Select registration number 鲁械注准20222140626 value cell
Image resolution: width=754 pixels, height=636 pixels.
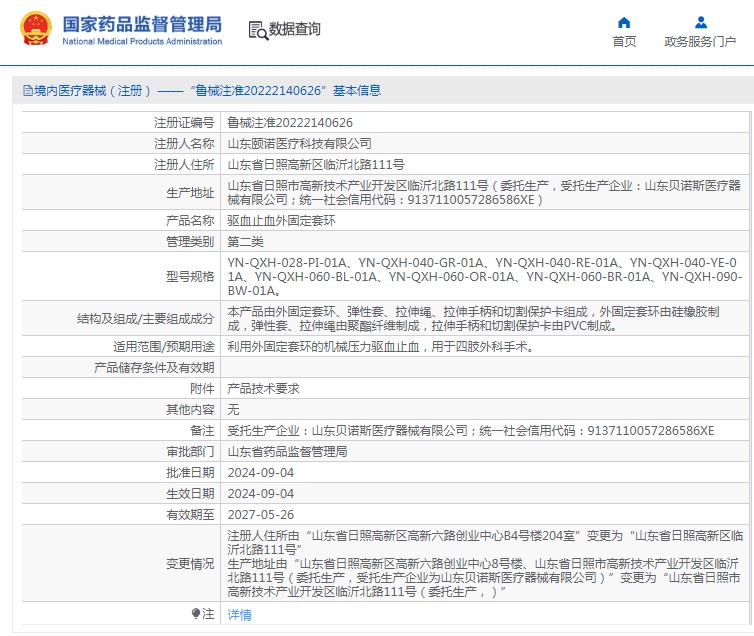point(290,123)
